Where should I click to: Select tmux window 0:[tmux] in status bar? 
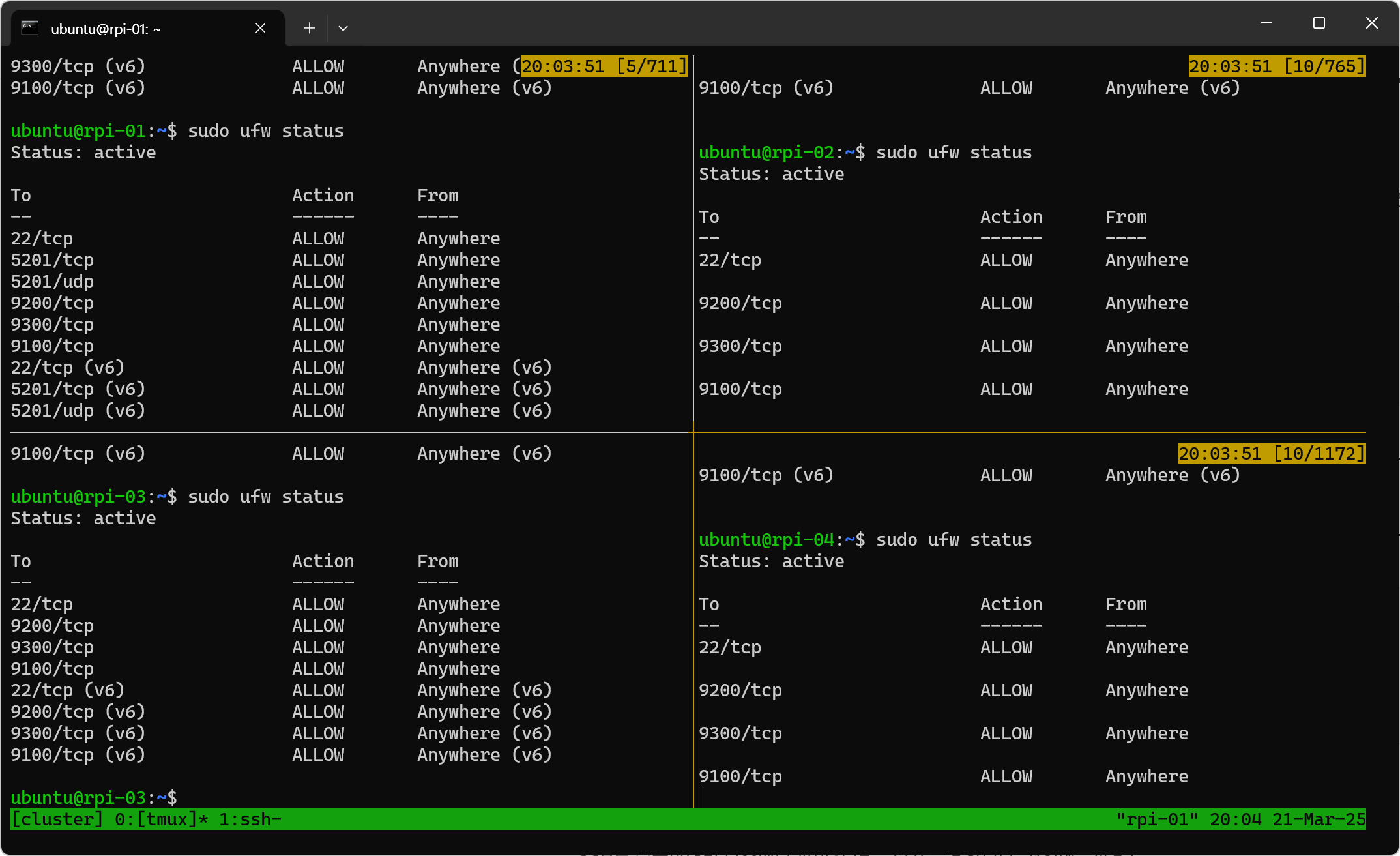(160, 819)
